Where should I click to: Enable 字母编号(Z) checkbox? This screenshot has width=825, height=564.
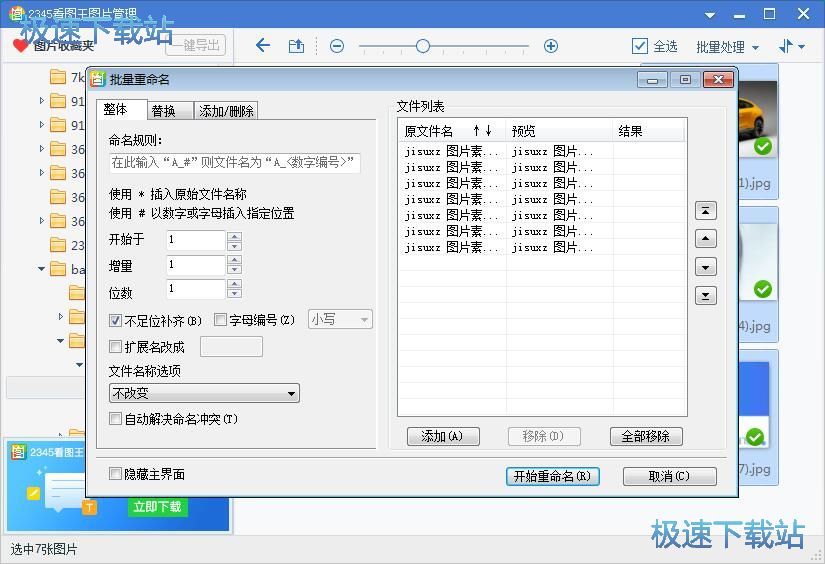[x=220, y=319]
